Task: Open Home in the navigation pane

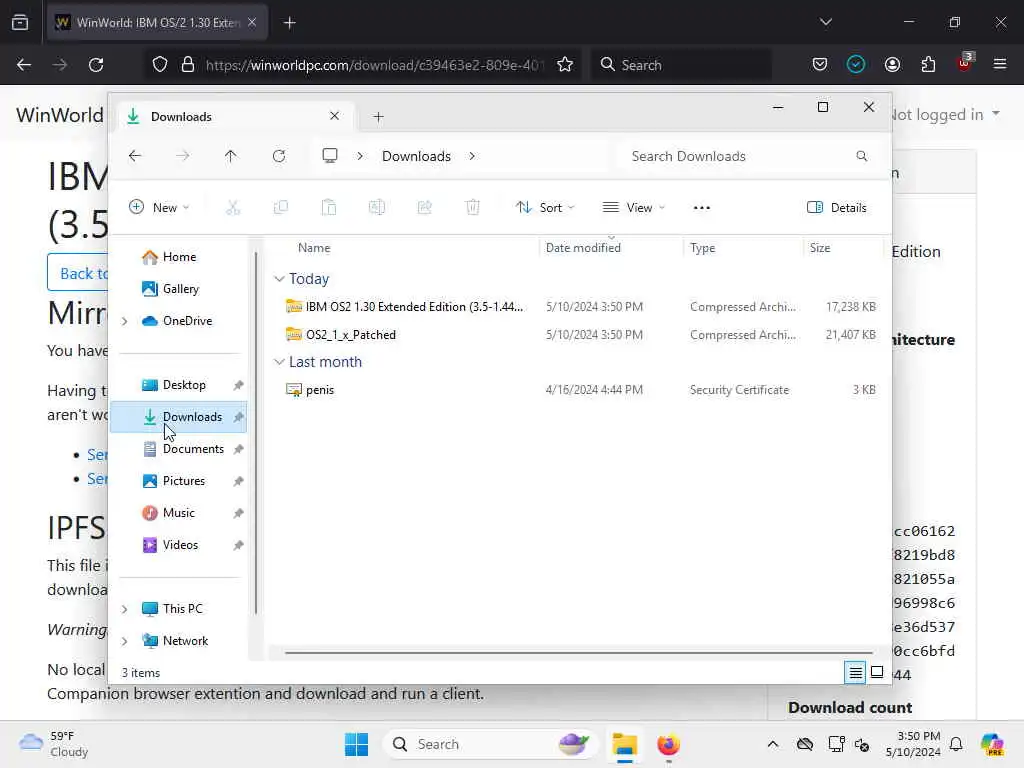Action: click(179, 257)
